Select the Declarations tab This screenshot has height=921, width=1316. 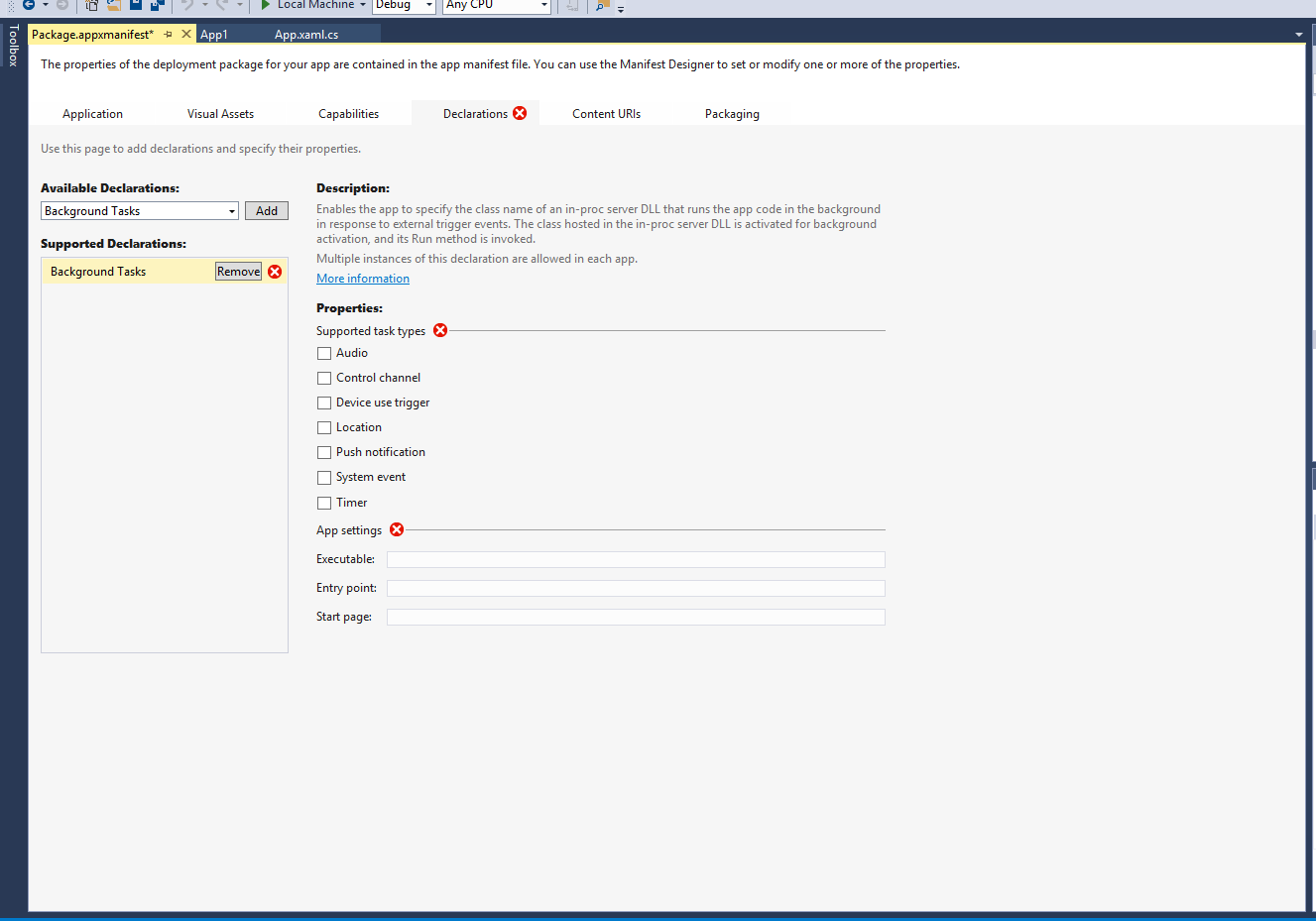click(475, 114)
